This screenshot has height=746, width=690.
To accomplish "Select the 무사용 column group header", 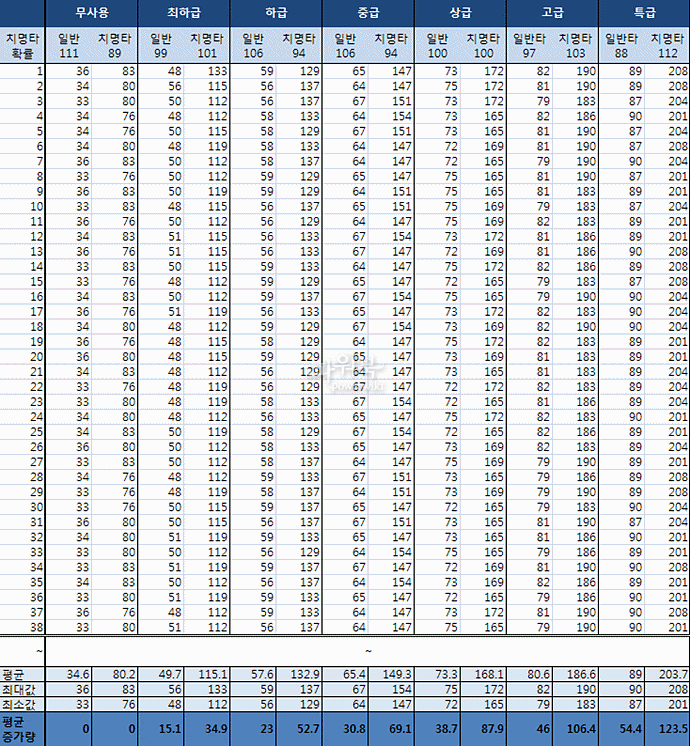I will tap(91, 12).
